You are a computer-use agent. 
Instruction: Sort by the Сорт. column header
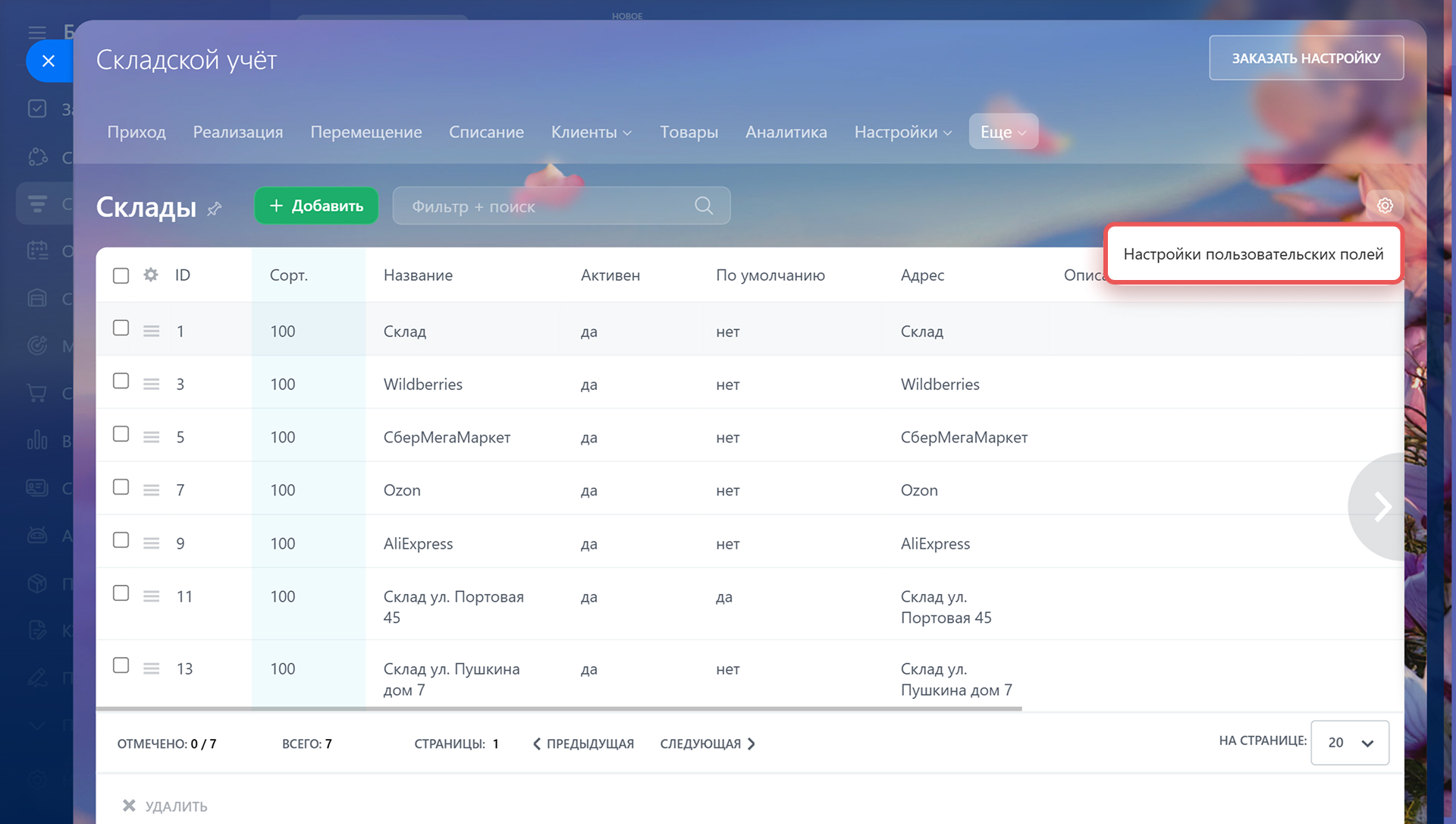(289, 275)
